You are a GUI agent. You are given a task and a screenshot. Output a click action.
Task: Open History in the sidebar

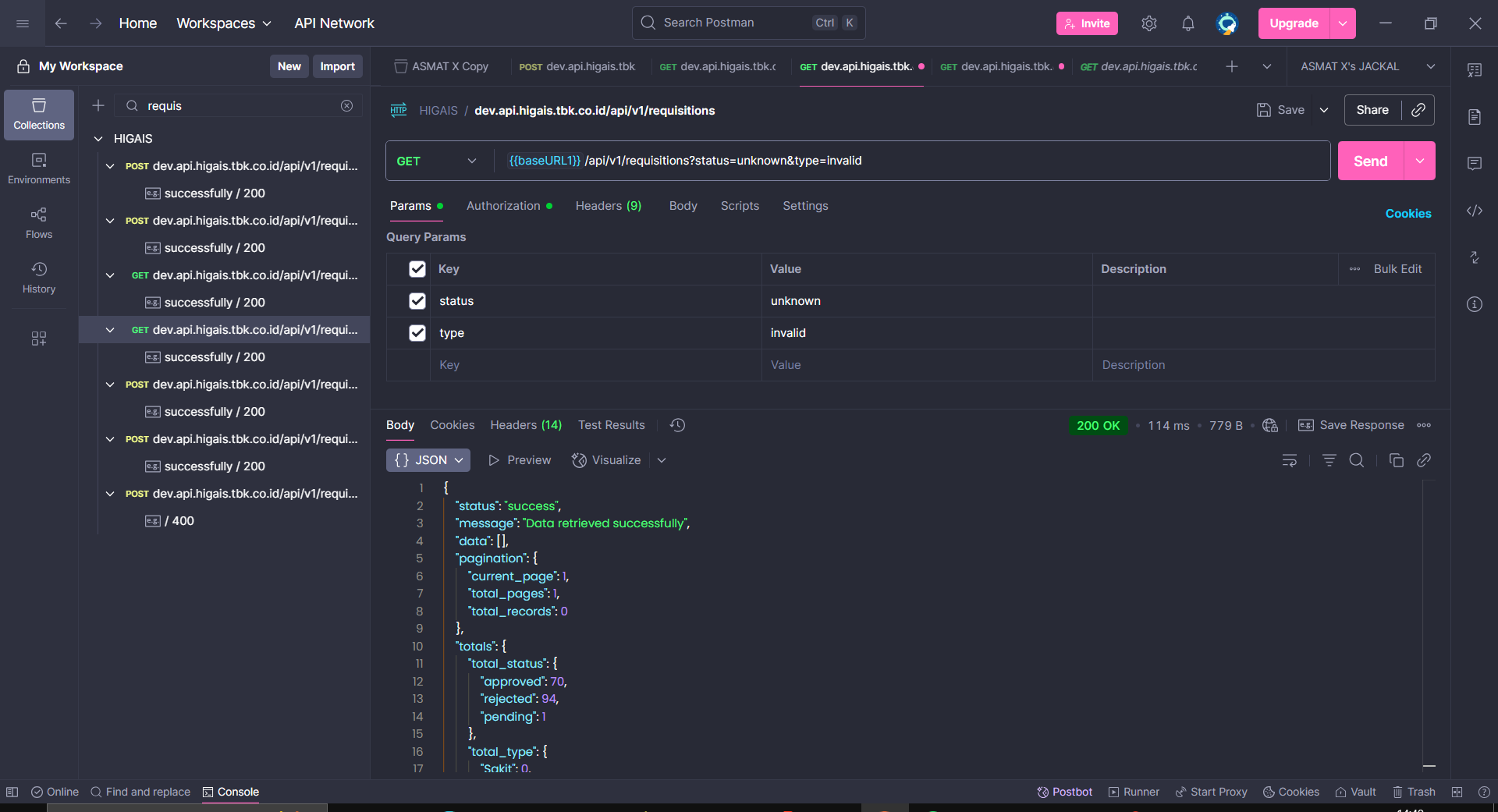coord(39,278)
